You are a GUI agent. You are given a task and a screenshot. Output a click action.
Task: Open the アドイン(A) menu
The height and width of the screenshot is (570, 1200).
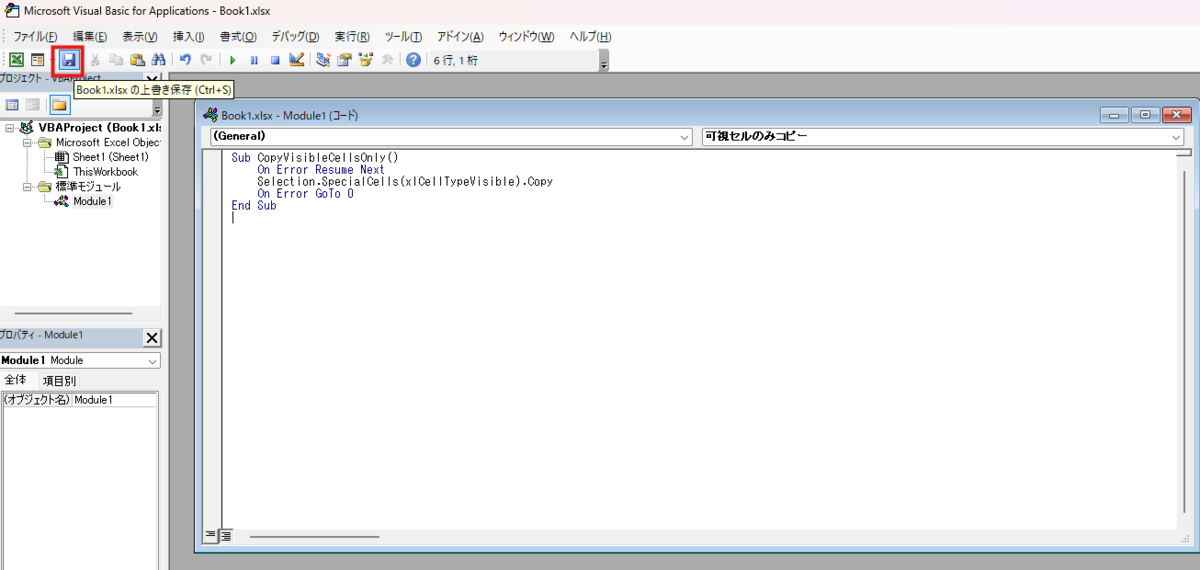coord(460,36)
